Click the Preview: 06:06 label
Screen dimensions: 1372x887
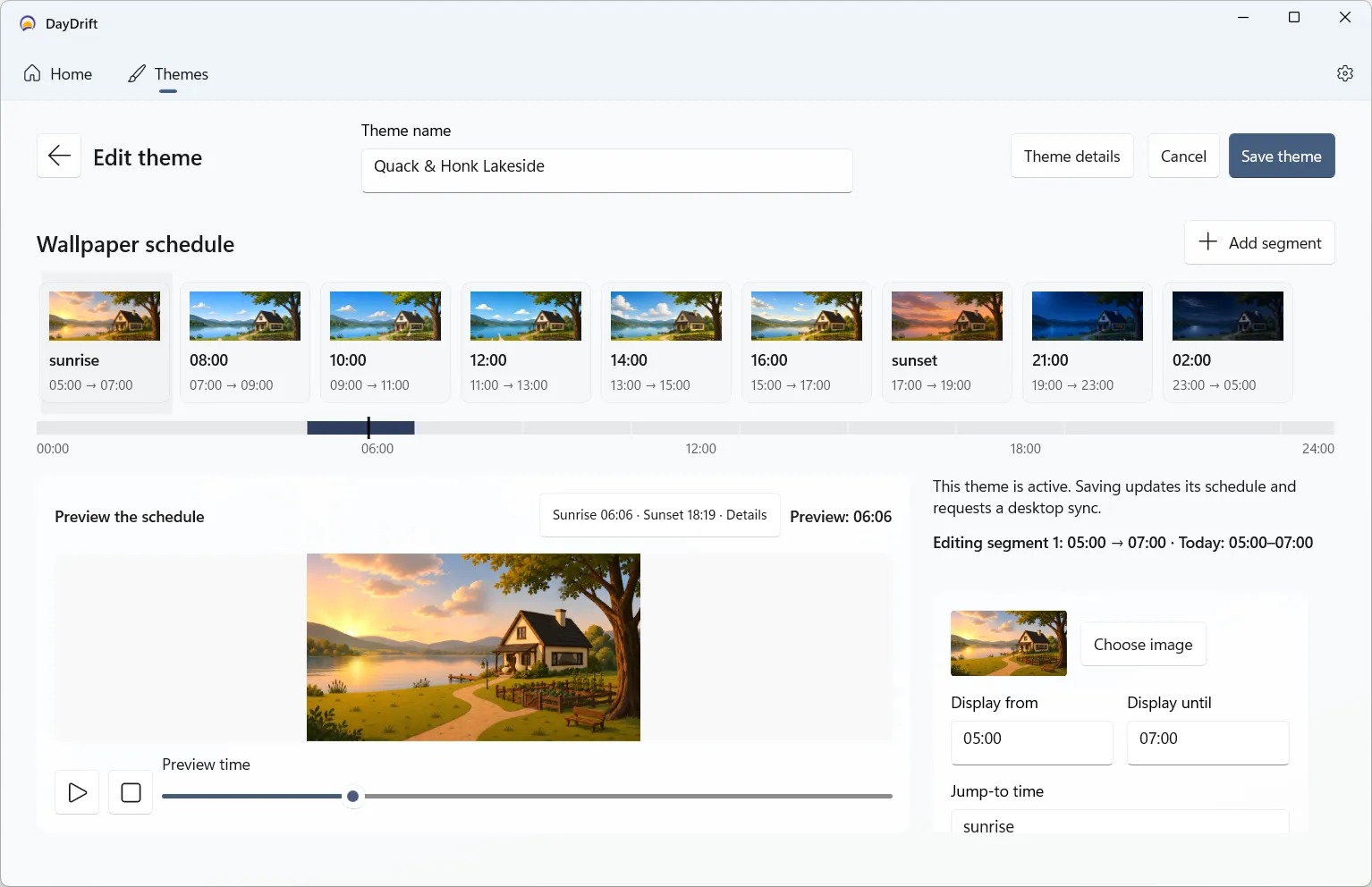coord(841,517)
